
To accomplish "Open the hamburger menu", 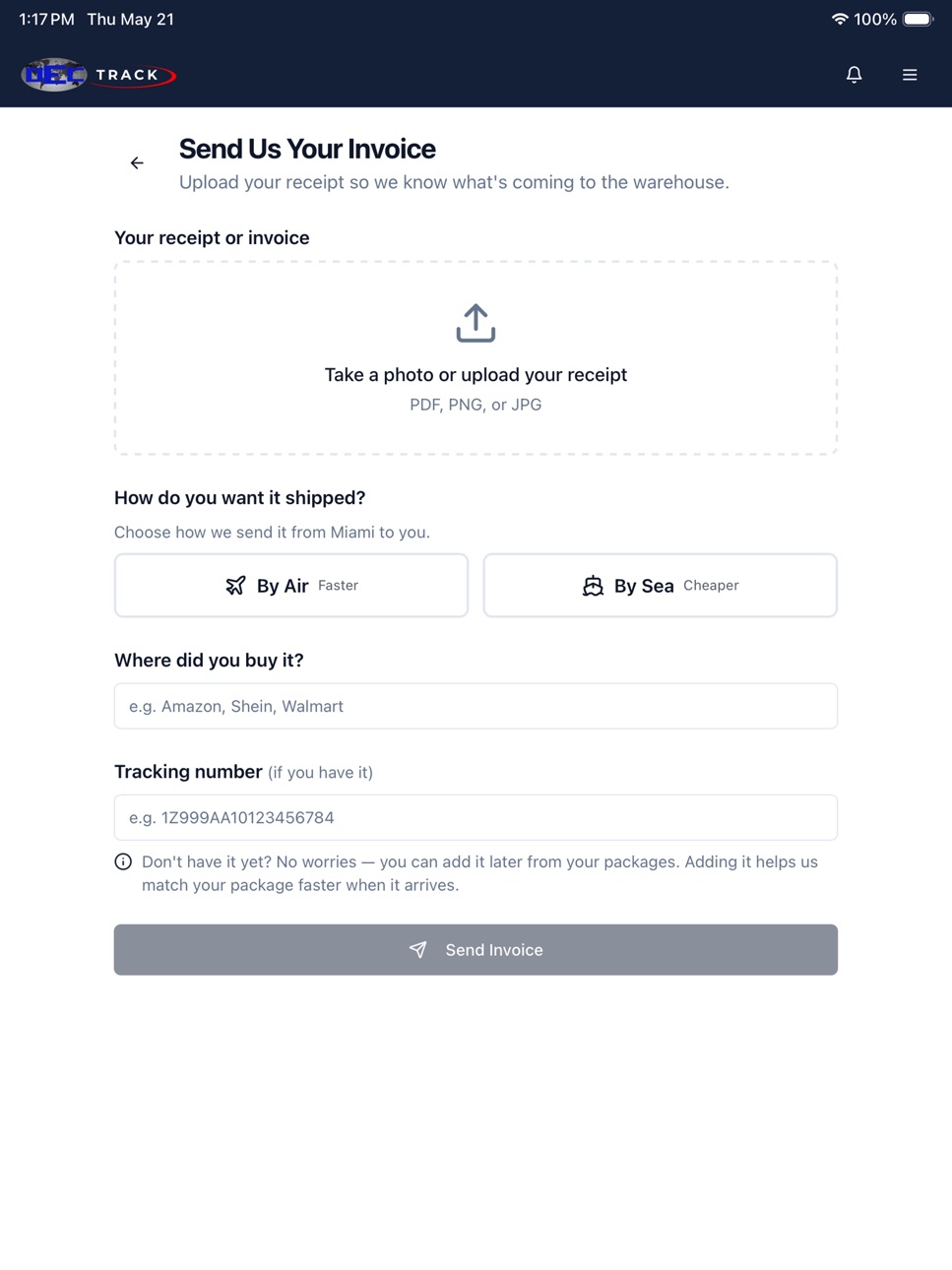I will [x=910, y=75].
